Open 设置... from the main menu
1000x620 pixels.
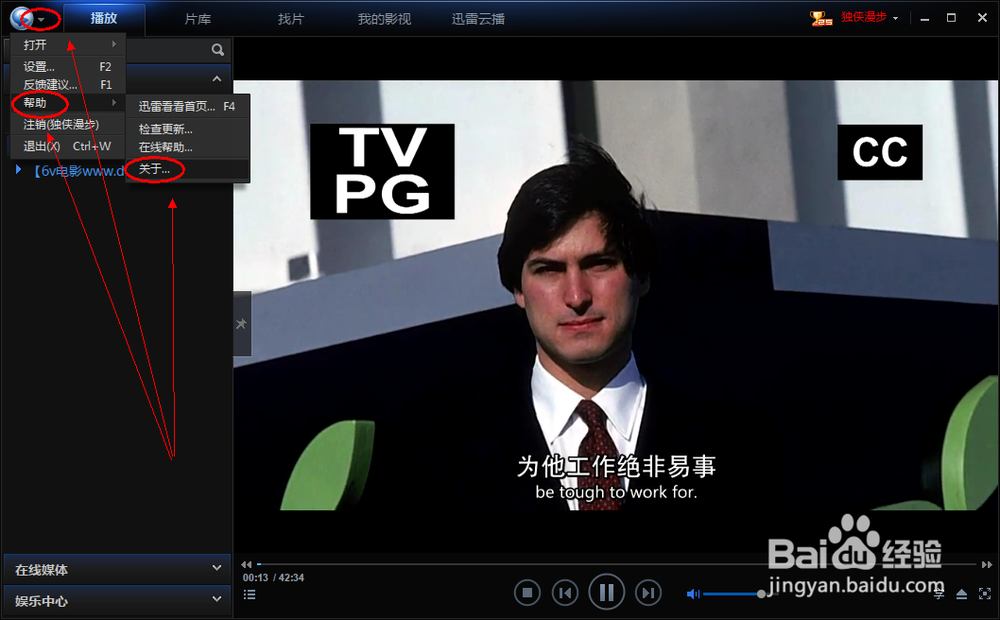point(39,66)
